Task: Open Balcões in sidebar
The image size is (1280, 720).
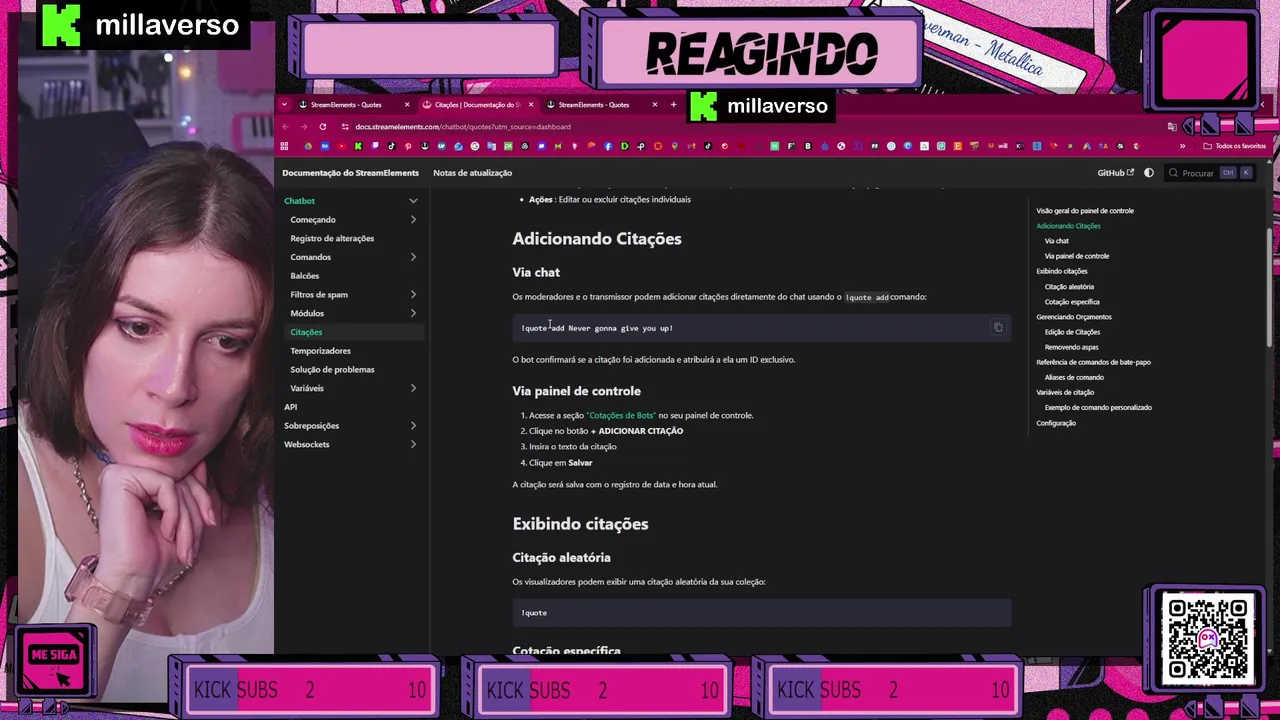Action: (305, 276)
